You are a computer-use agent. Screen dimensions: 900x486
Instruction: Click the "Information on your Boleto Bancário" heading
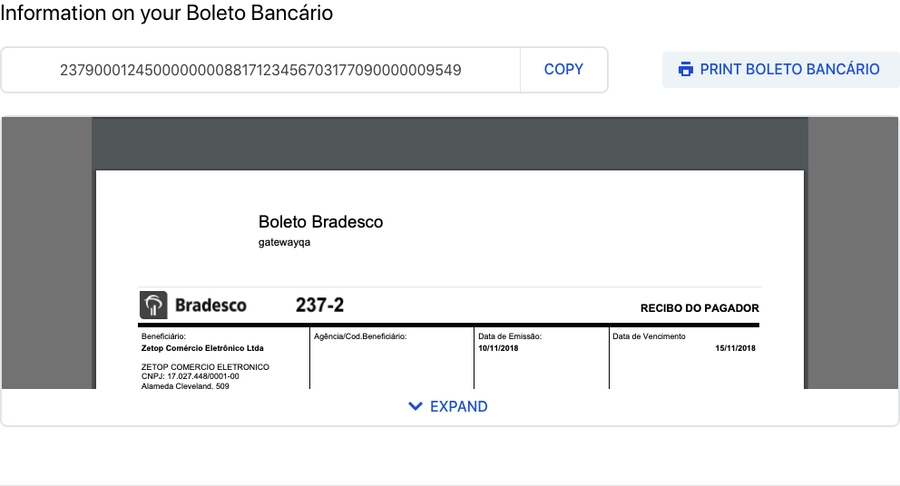pyautogui.click(x=167, y=13)
